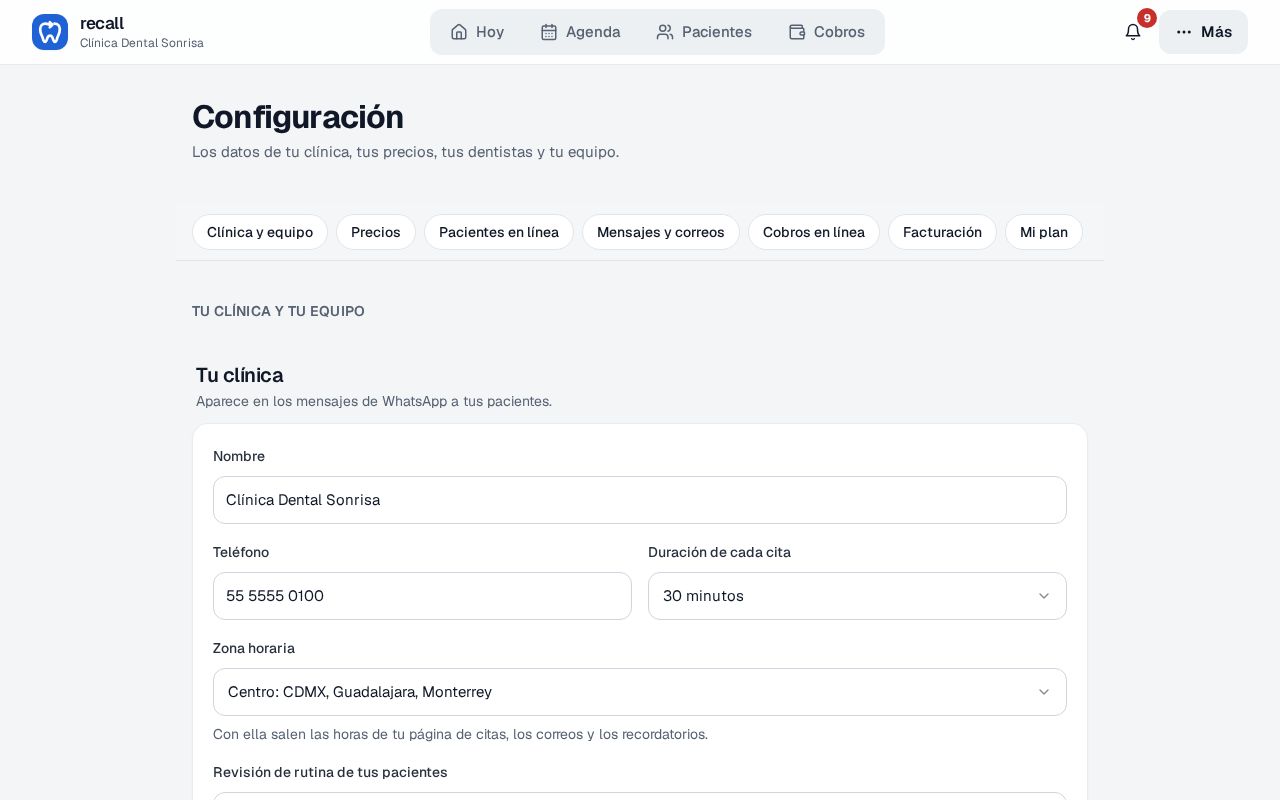Select the Clínica y equipo section
Viewport: 1280px width, 800px height.
tap(260, 232)
